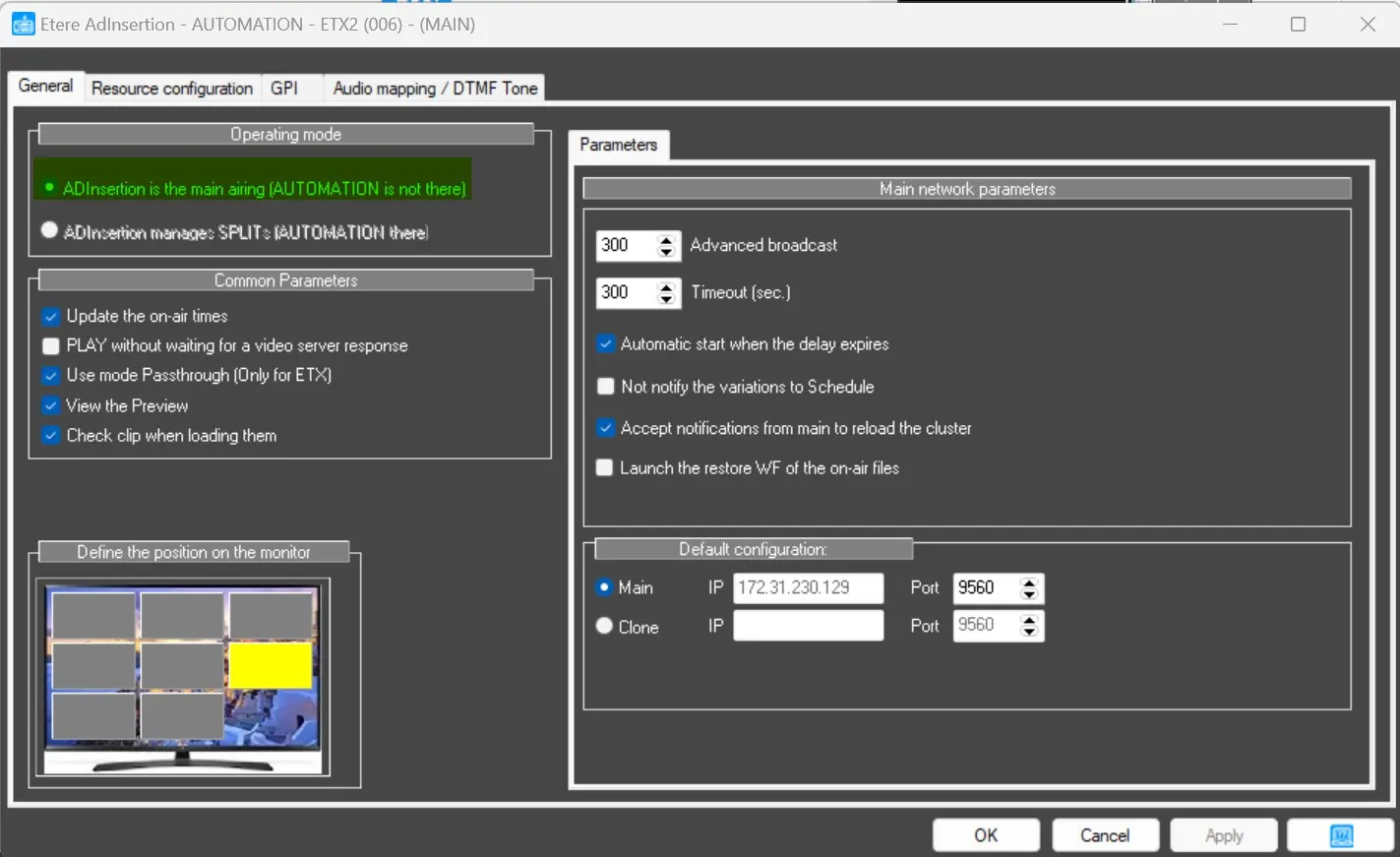
Task: Select the yellow monitor position tile
Action: (271, 666)
